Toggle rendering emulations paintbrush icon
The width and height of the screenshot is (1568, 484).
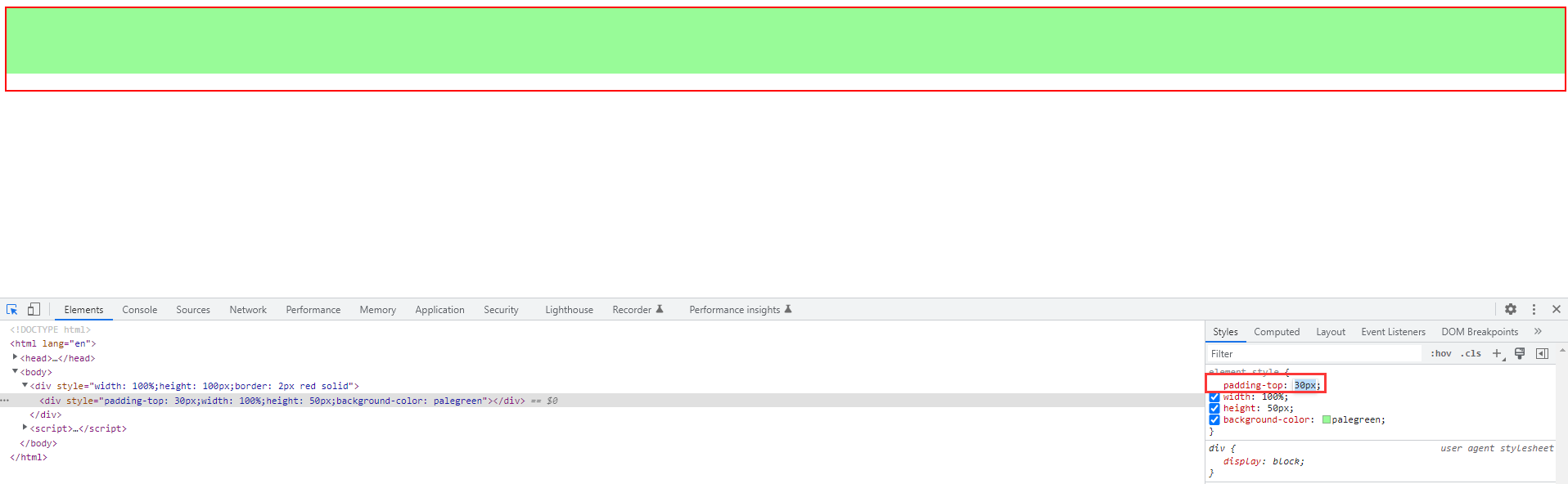pyautogui.click(x=1520, y=353)
